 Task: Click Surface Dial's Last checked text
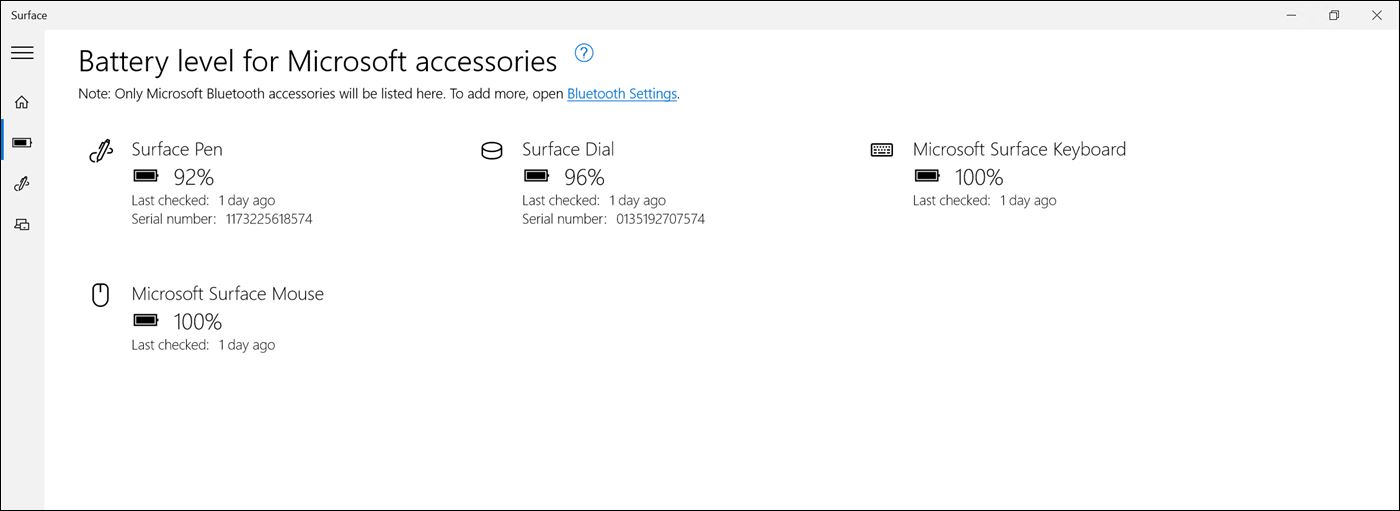pos(594,200)
